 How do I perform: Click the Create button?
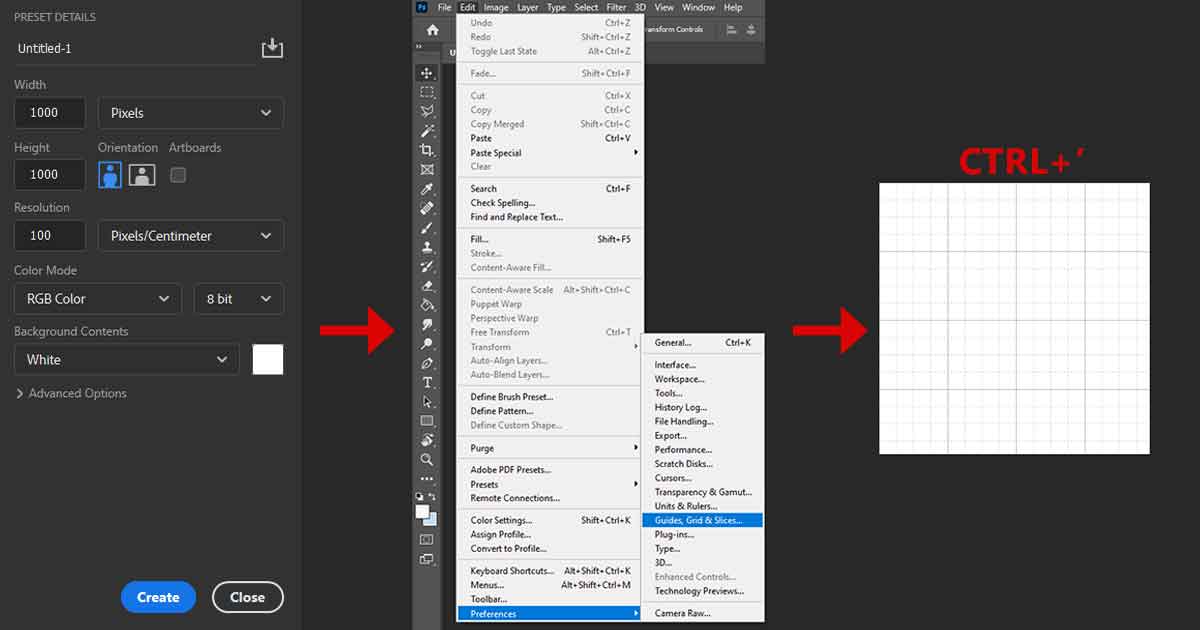pos(158,597)
